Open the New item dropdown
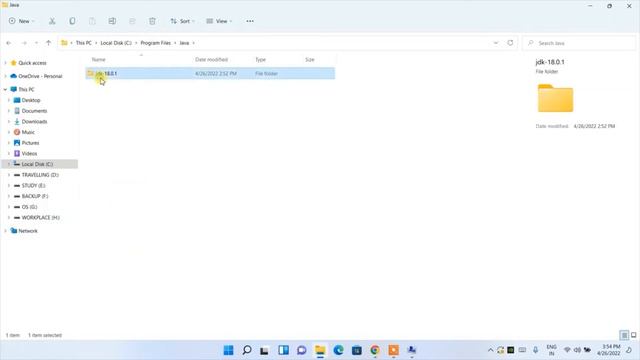The image size is (640, 360). coord(22,21)
